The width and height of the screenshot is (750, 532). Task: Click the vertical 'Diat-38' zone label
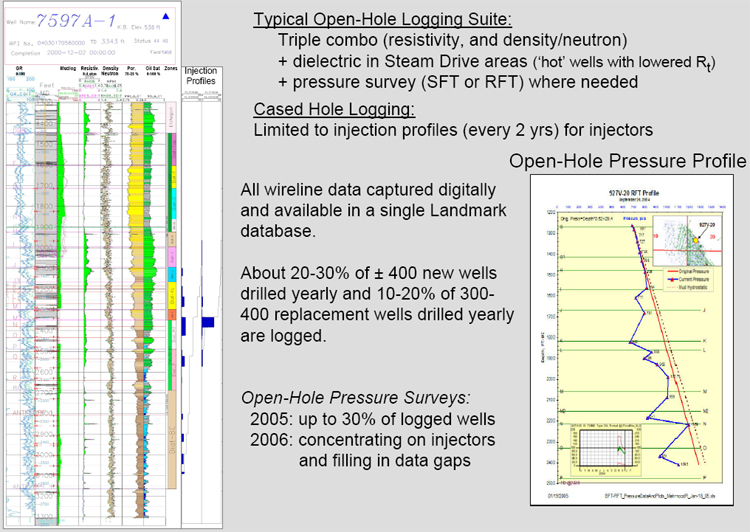click(172, 439)
